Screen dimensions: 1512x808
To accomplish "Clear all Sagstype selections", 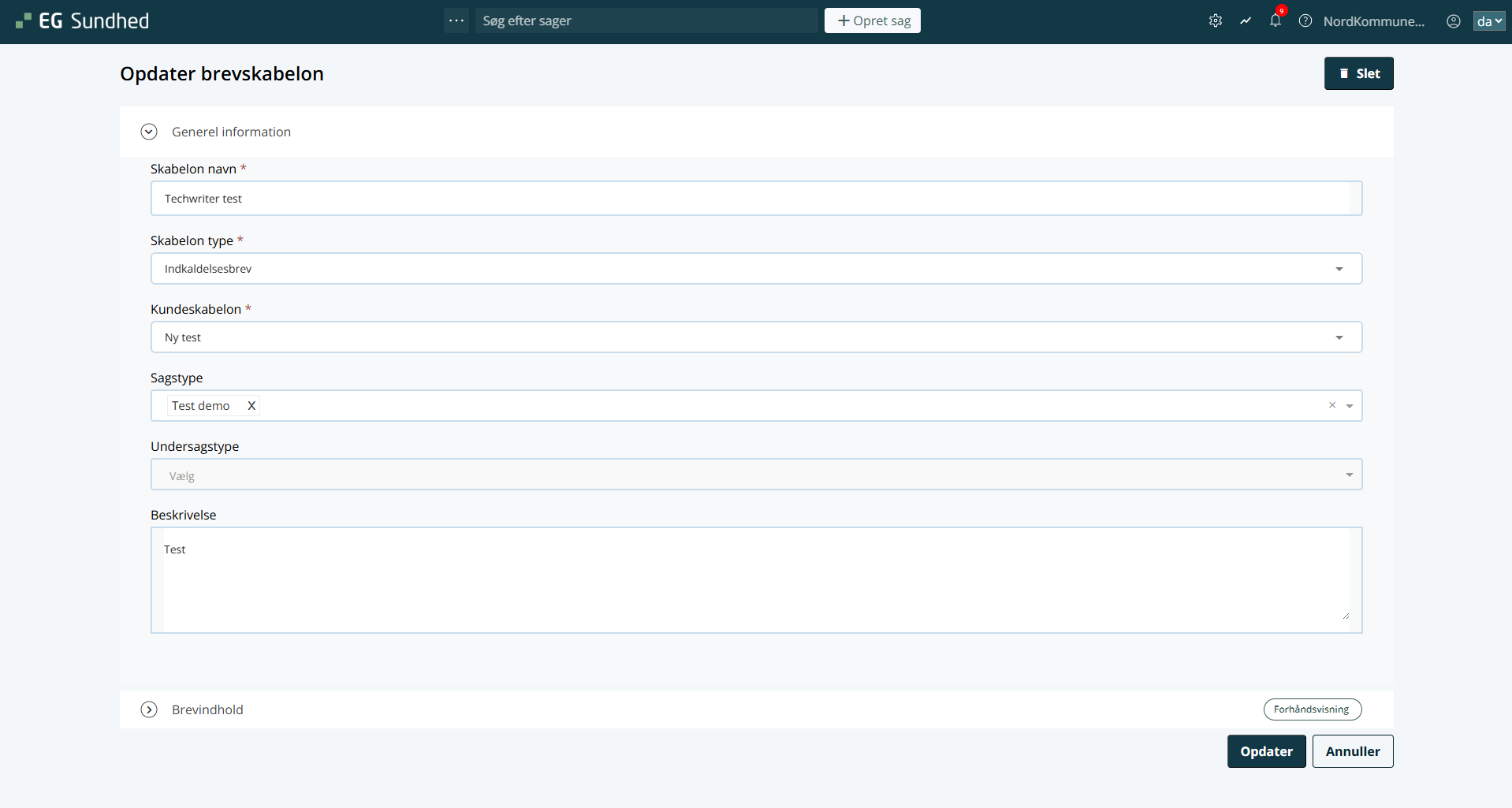I will coord(1332,405).
